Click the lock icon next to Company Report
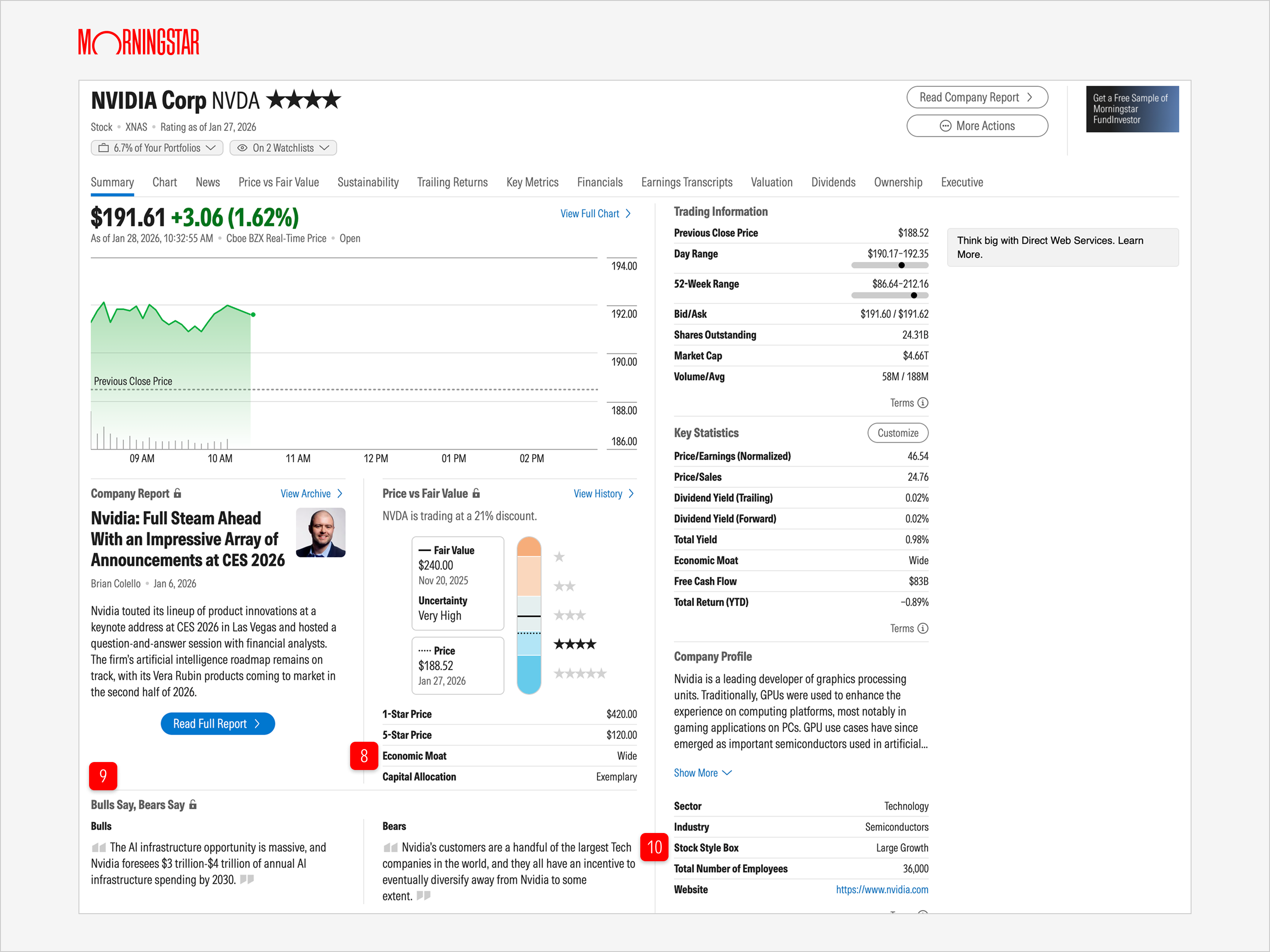 [x=177, y=493]
